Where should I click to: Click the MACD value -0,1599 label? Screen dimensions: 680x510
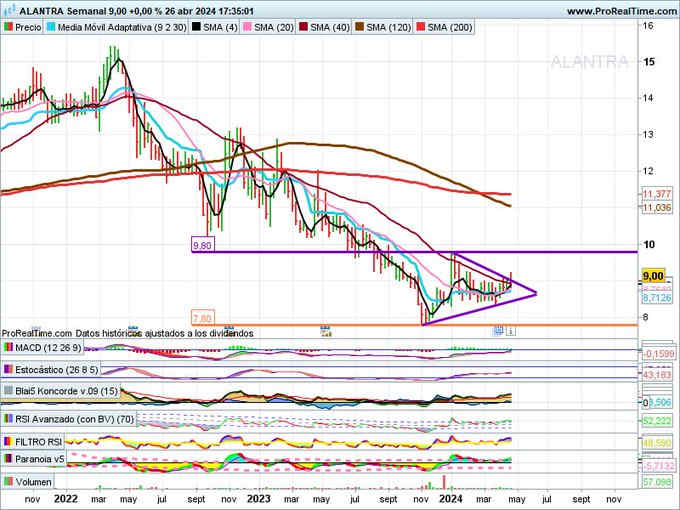click(658, 354)
